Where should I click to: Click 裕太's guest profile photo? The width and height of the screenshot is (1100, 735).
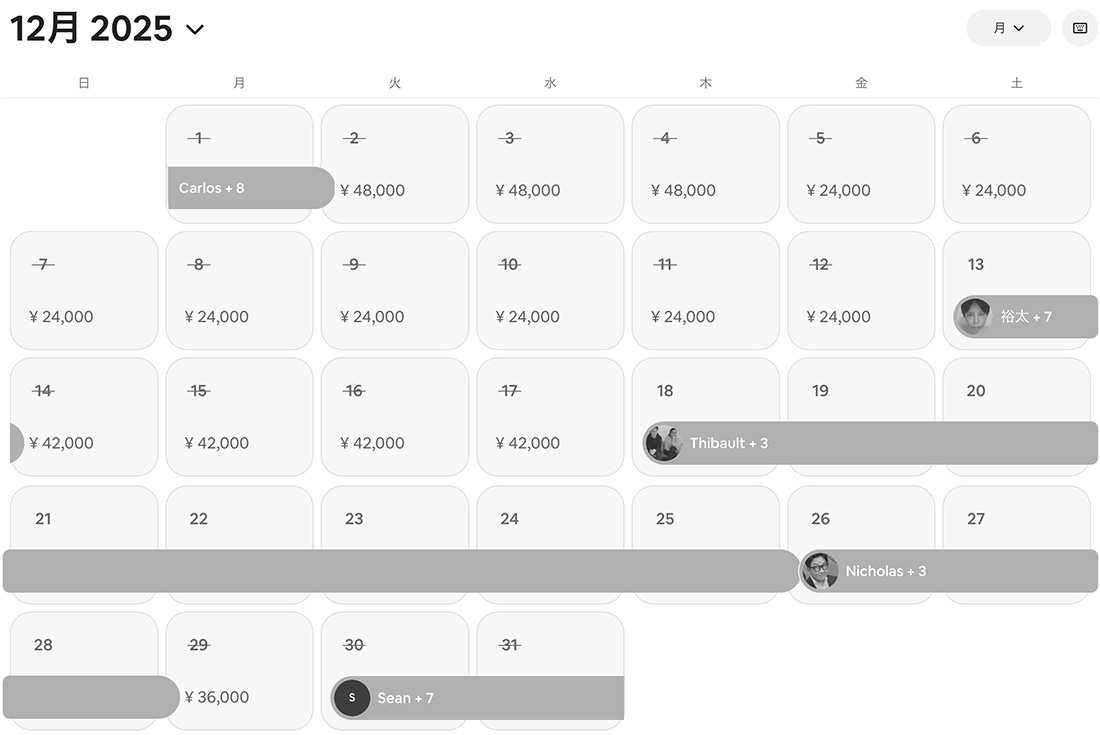click(973, 317)
